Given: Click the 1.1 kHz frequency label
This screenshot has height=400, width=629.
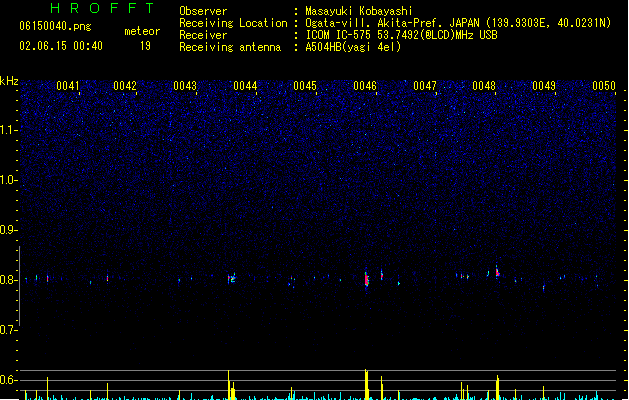Looking at the screenshot, I should 7,130.
